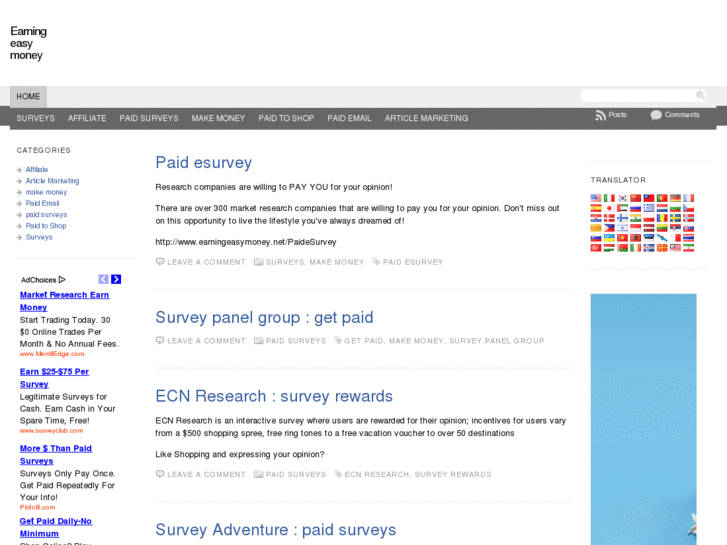This screenshot has height=545, width=727.
Task: Open the GET PAID tag link
Action: point(364,341)
